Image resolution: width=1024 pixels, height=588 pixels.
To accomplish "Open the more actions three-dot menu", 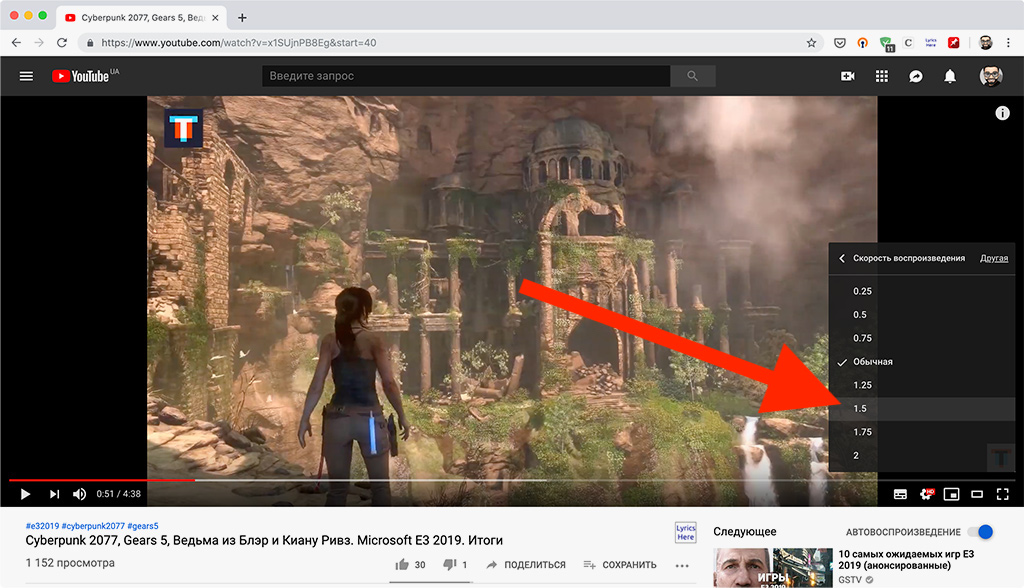I will click(682, 566).
